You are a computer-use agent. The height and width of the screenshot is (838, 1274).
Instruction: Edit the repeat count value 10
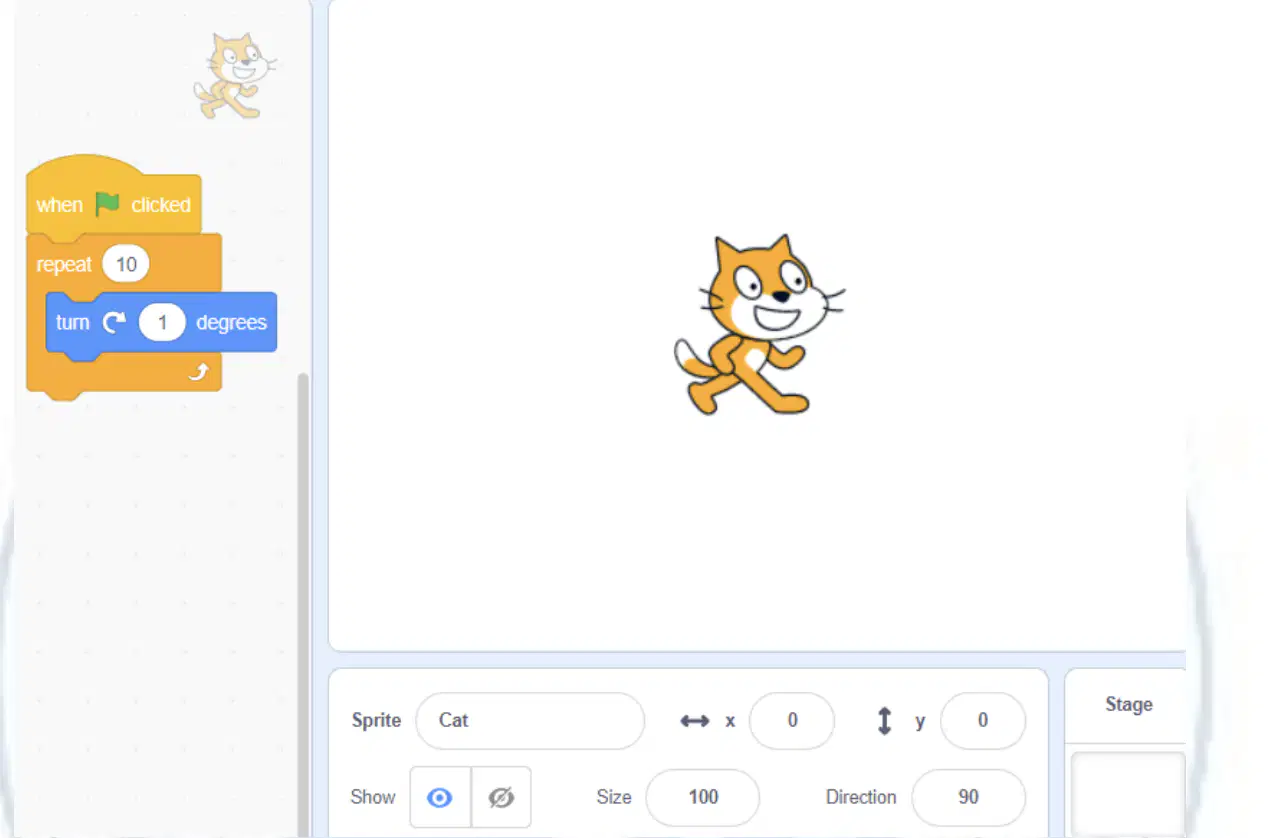[126, 264]
